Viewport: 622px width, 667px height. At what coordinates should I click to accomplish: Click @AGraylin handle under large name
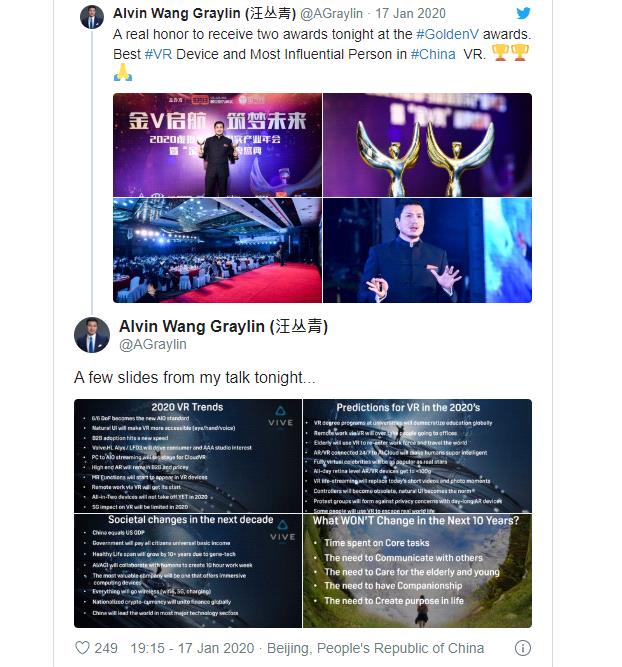click(x=153, y=344)
